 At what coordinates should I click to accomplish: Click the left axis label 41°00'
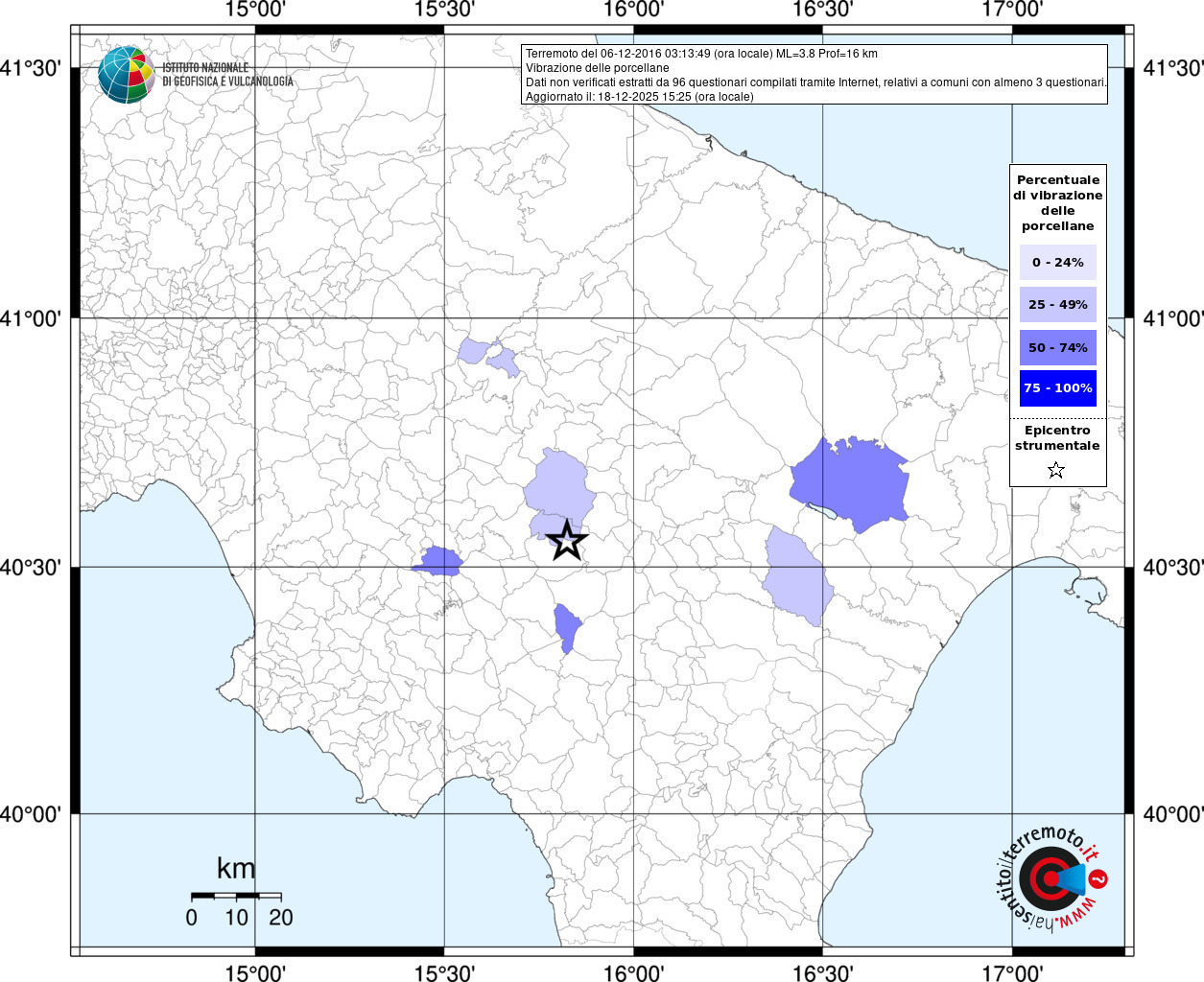point(31,317)
